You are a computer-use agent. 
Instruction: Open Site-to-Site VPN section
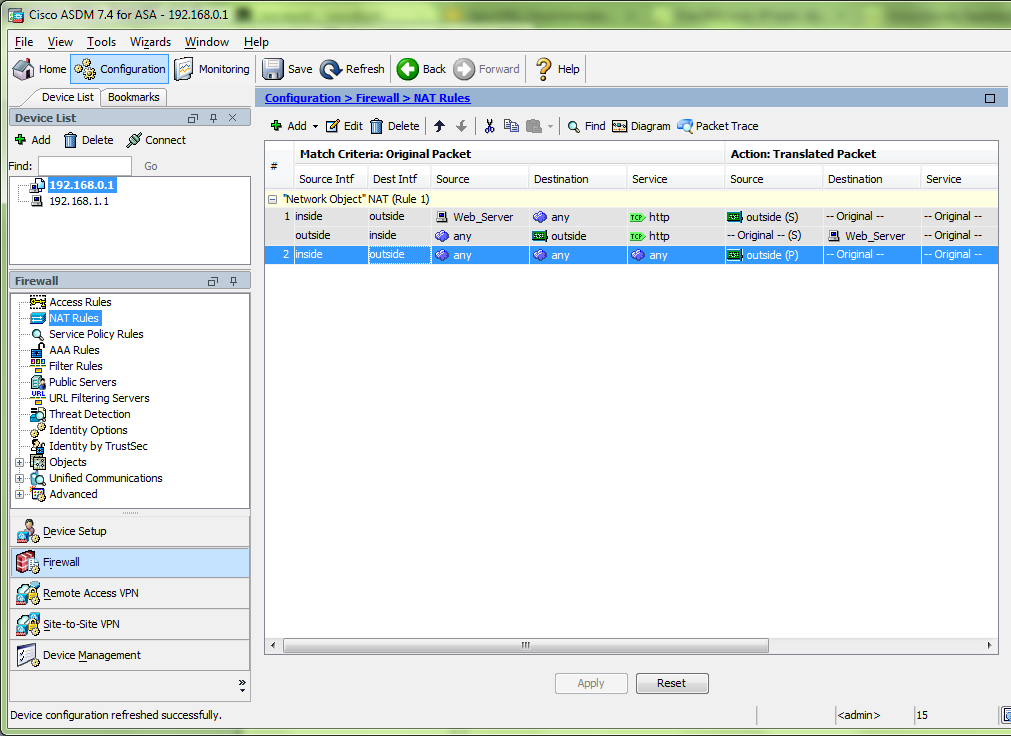point(130,624)
